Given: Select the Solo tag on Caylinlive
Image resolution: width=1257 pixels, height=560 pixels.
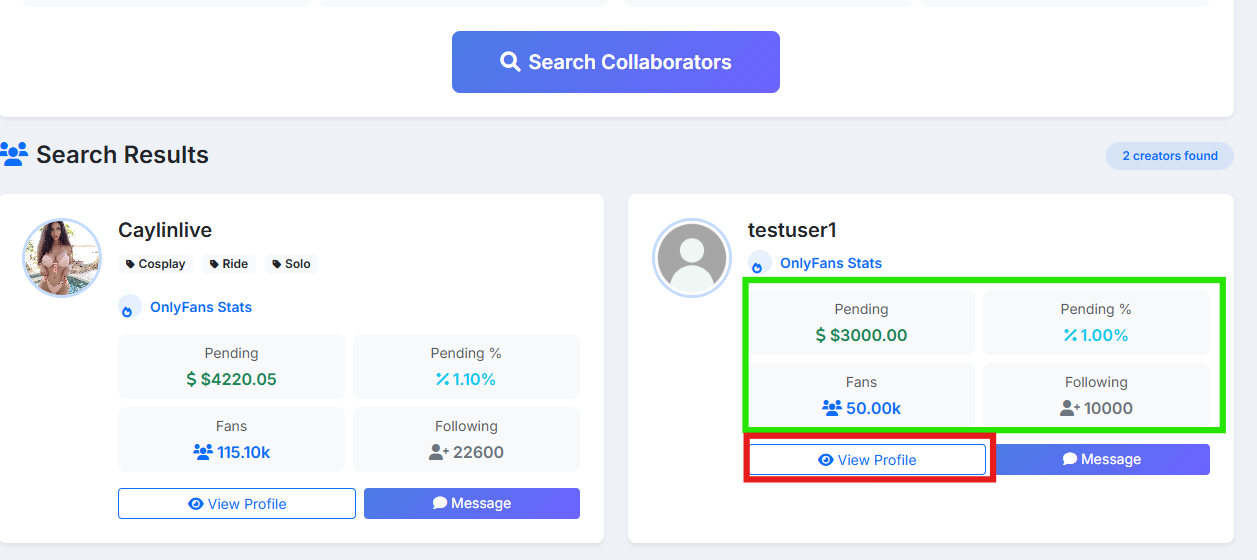Looking at the screenshot, I should [291, 264].
